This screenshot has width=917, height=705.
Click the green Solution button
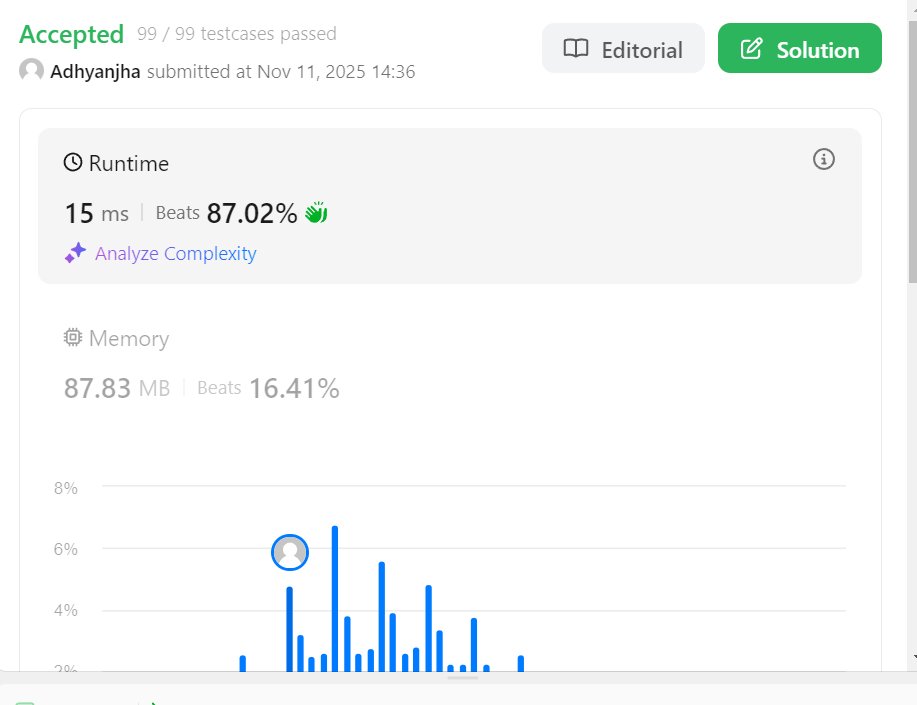point(799,49)
